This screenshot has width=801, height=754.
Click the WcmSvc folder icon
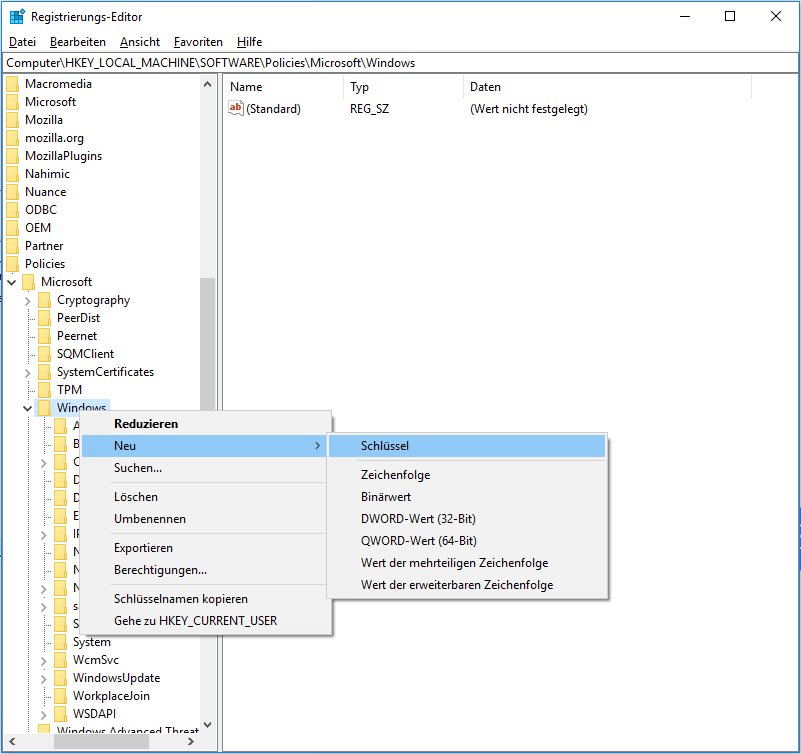[x=60, y=660]
